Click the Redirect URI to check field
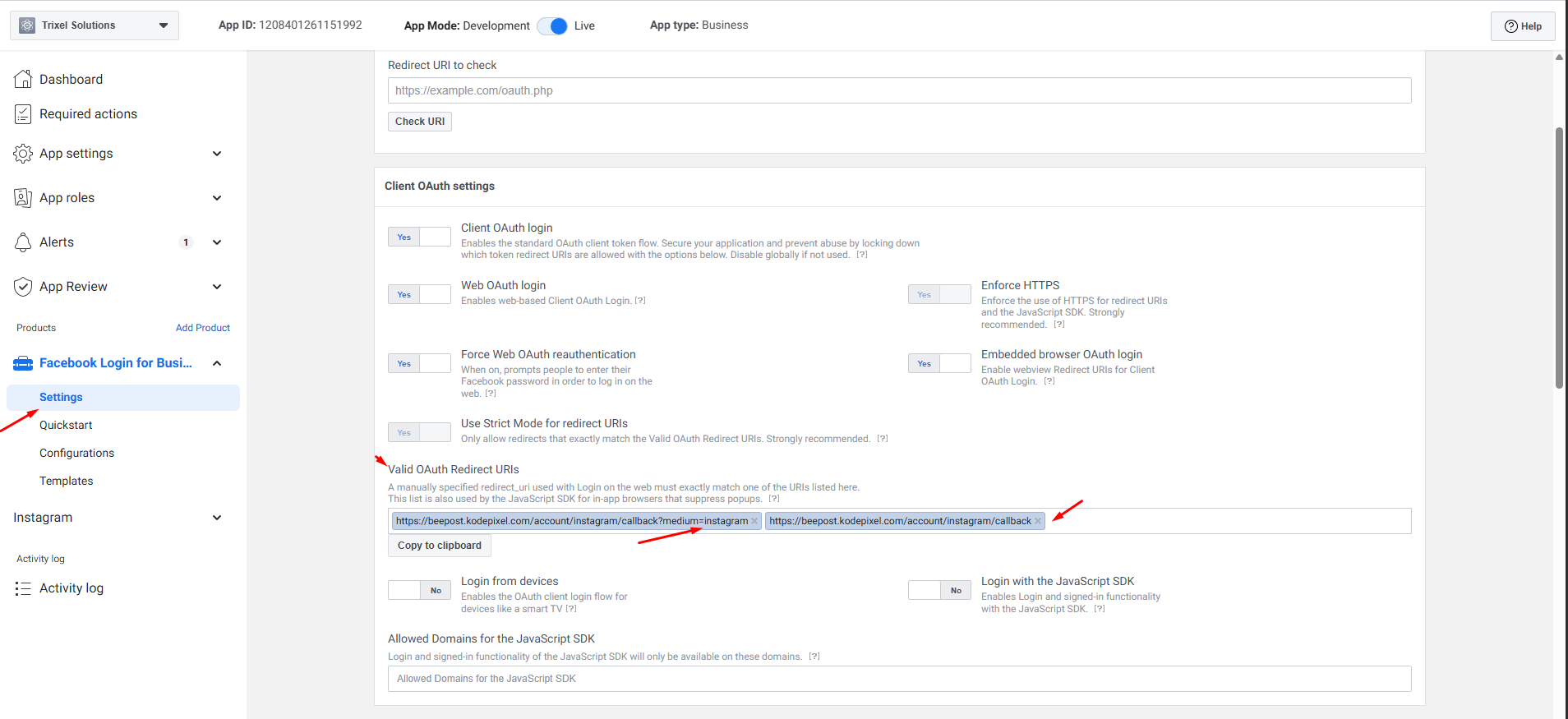 click(899, 90)
